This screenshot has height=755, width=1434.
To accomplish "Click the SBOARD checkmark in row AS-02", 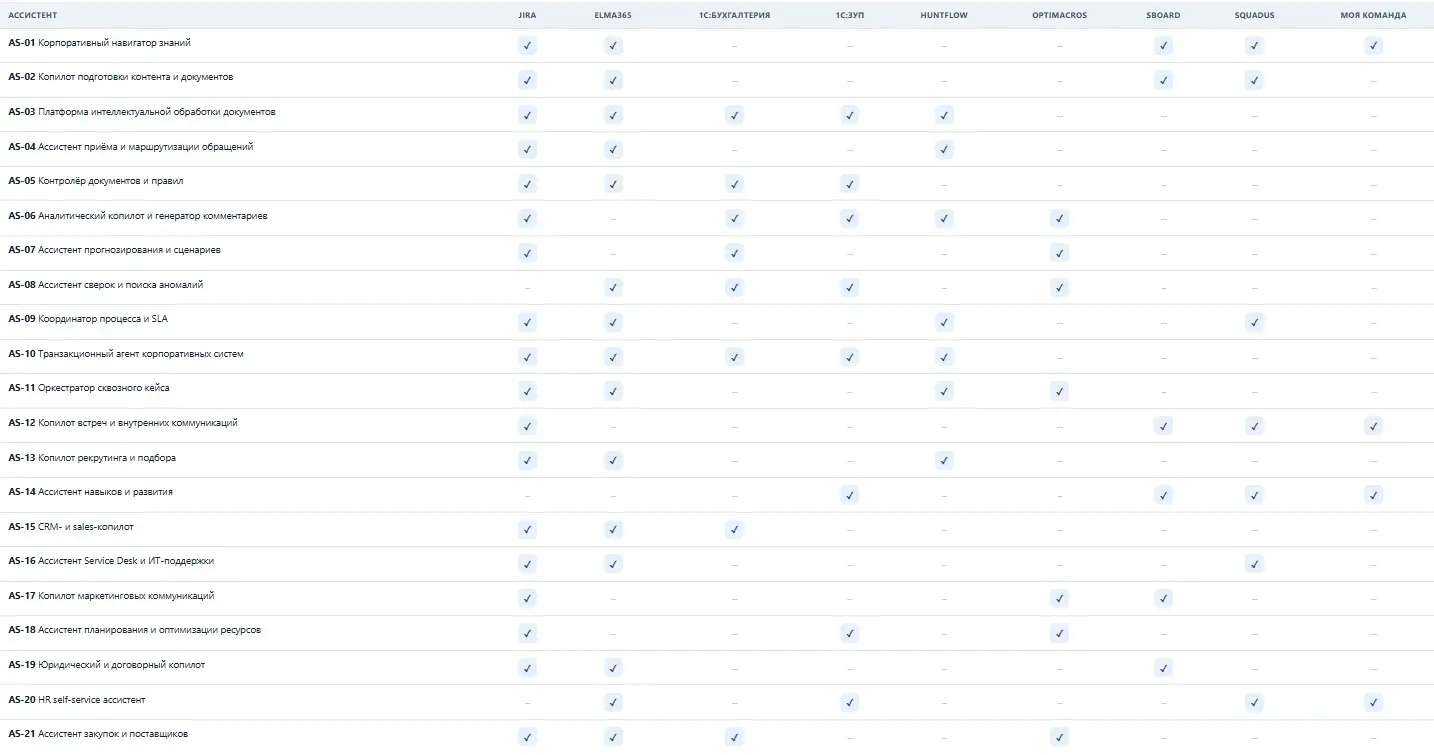I will [1162, 80].
